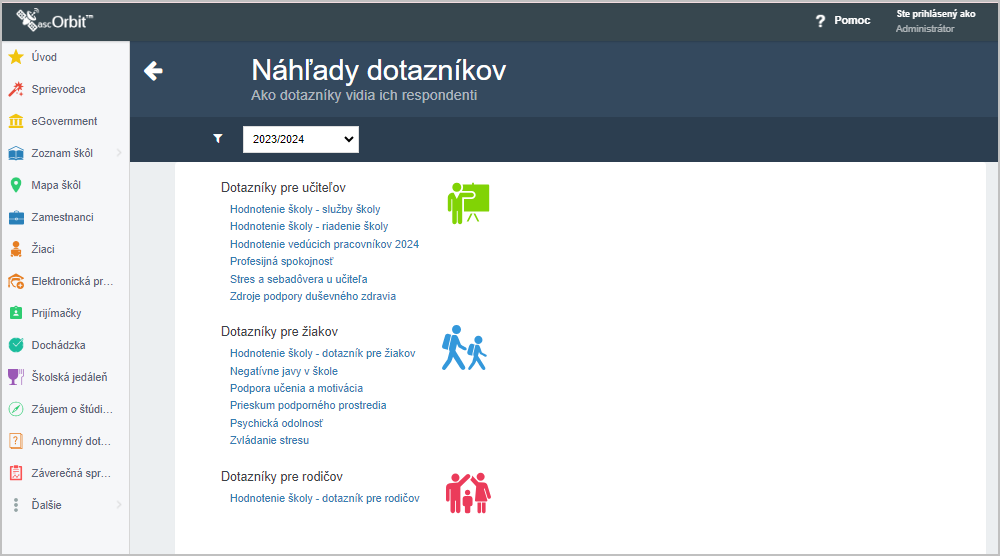Screen dimensions: 1000x556
Task: Click the orange Žiaci student icon
Action: point(16,249)
